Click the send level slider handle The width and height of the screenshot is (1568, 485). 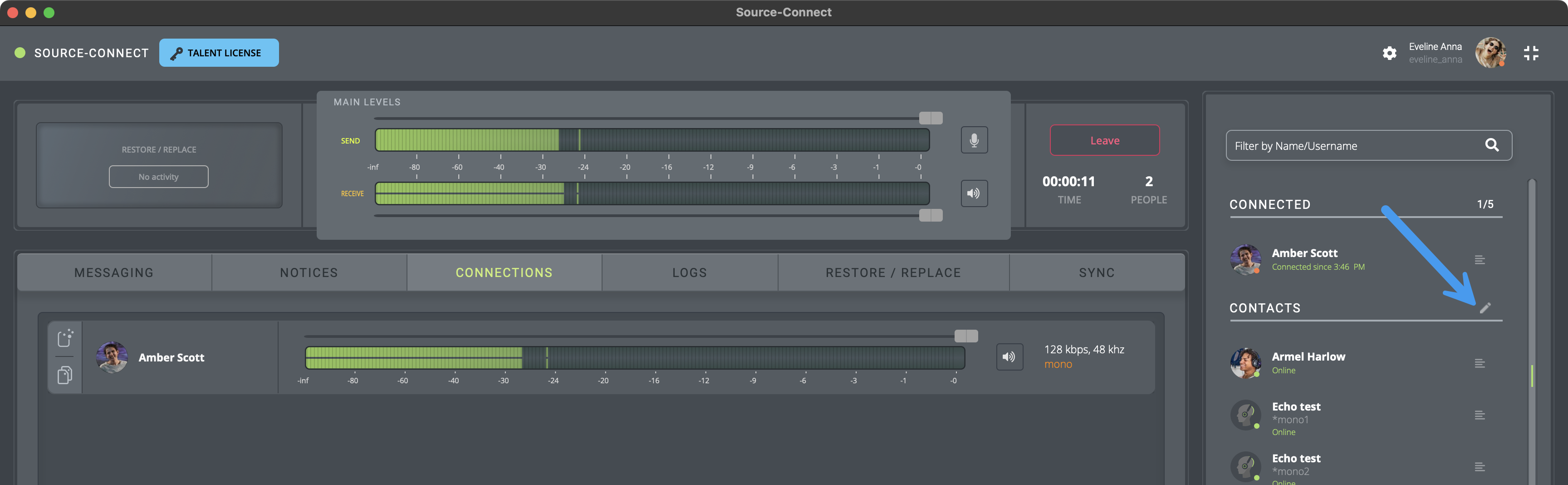click(x=931, y=118)
